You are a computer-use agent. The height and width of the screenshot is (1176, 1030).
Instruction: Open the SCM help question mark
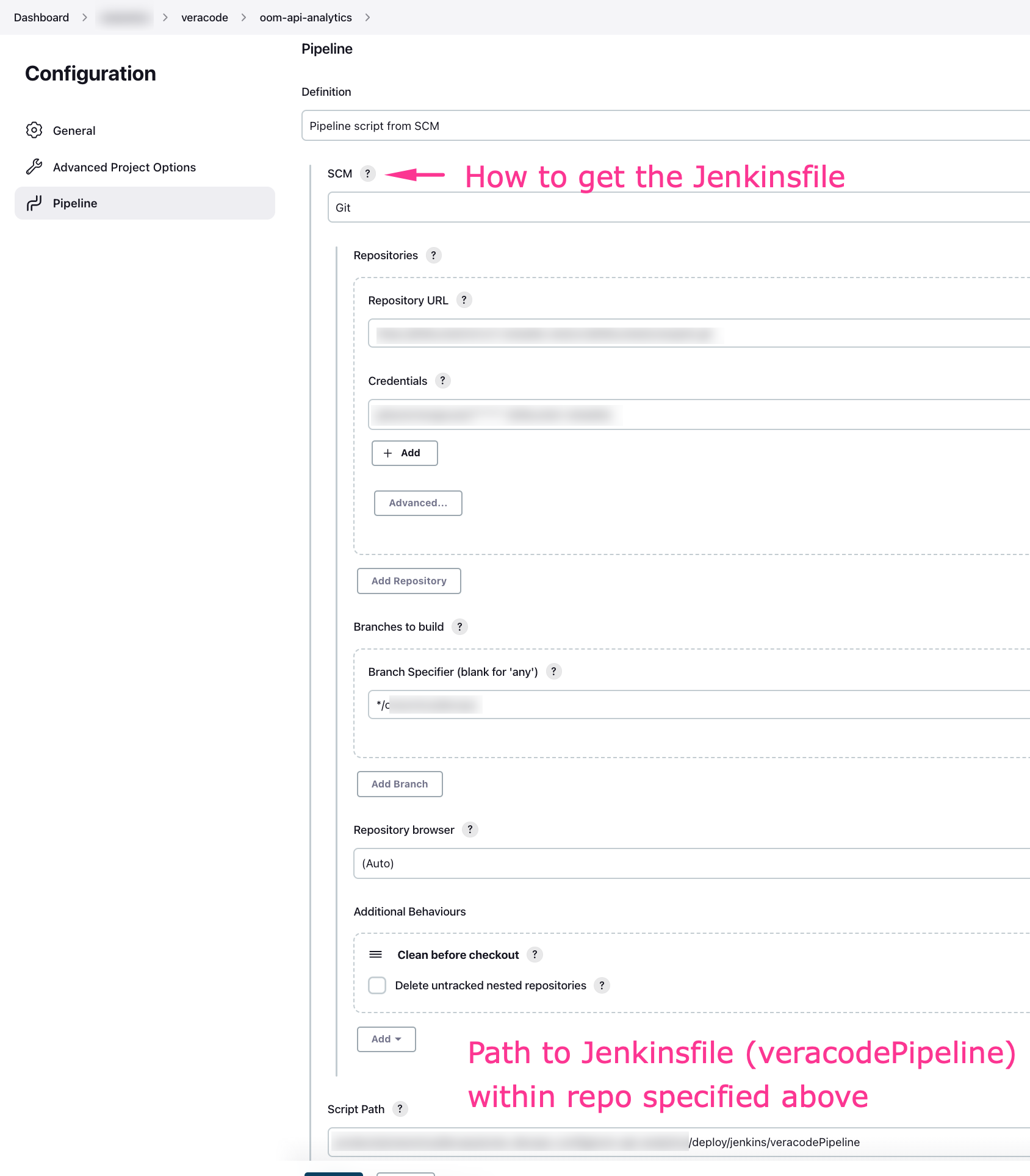click(368, 174)
